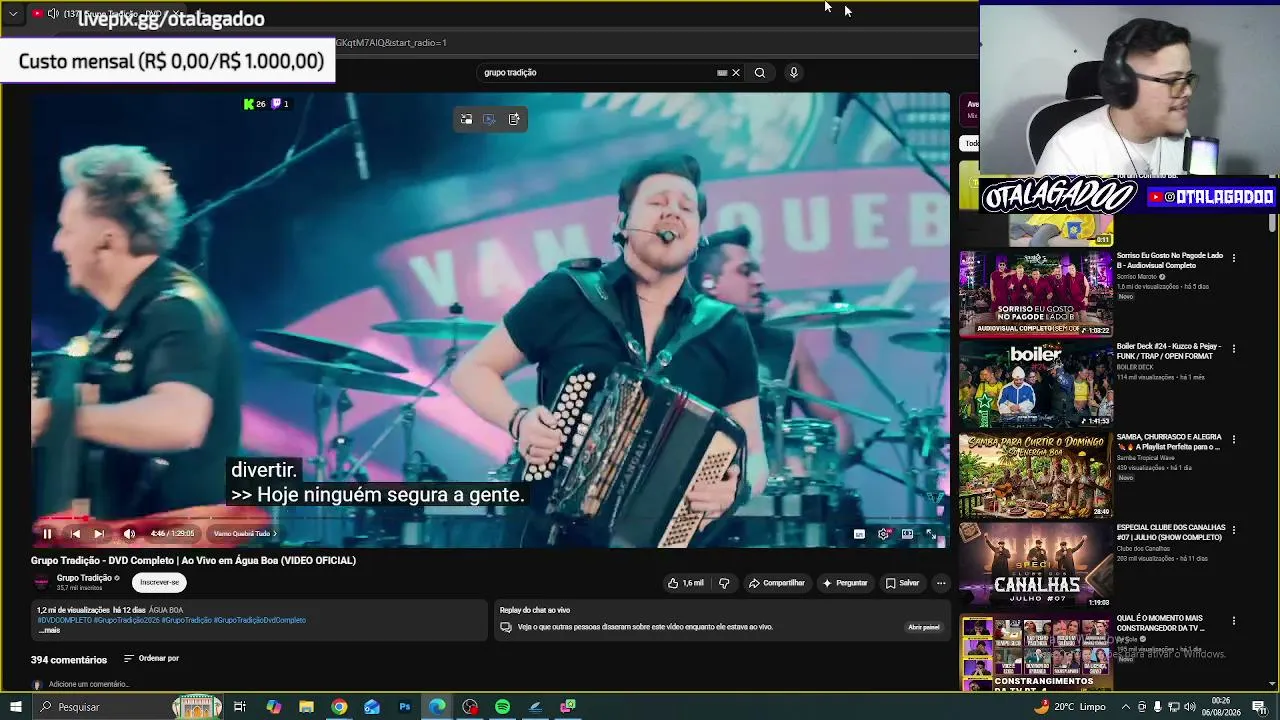Open options for the Samba Churrasco video
The width and height of the screenshot is (1280, 720).
(x=1234, y=439)
